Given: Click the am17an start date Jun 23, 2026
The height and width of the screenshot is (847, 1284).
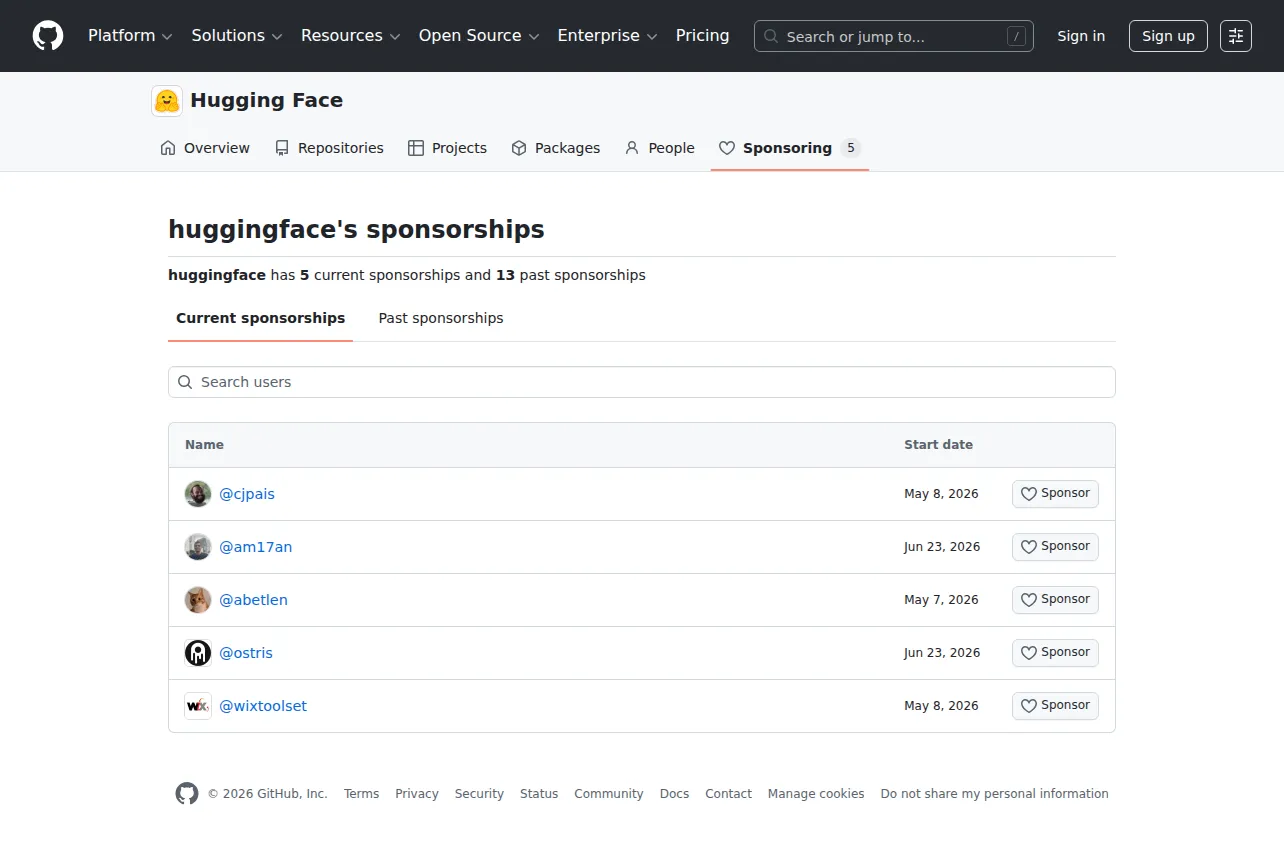Looking at the screenshot, I should pos(942,547).
